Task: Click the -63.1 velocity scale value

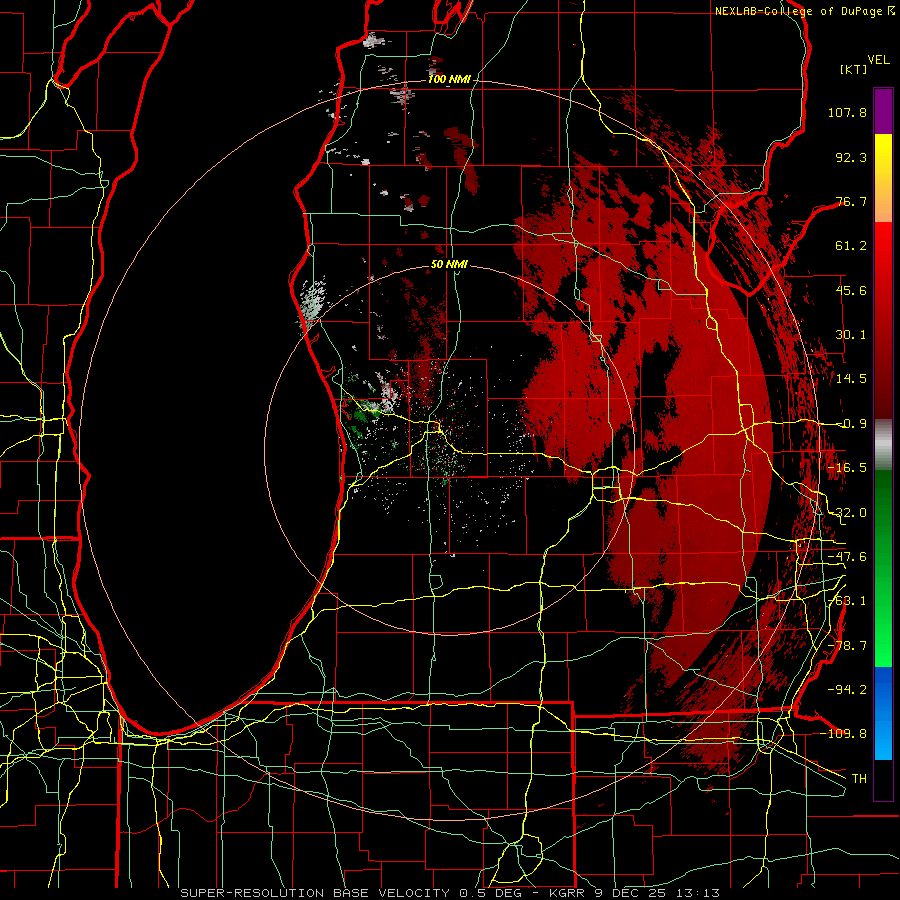Action: [847, 600]
